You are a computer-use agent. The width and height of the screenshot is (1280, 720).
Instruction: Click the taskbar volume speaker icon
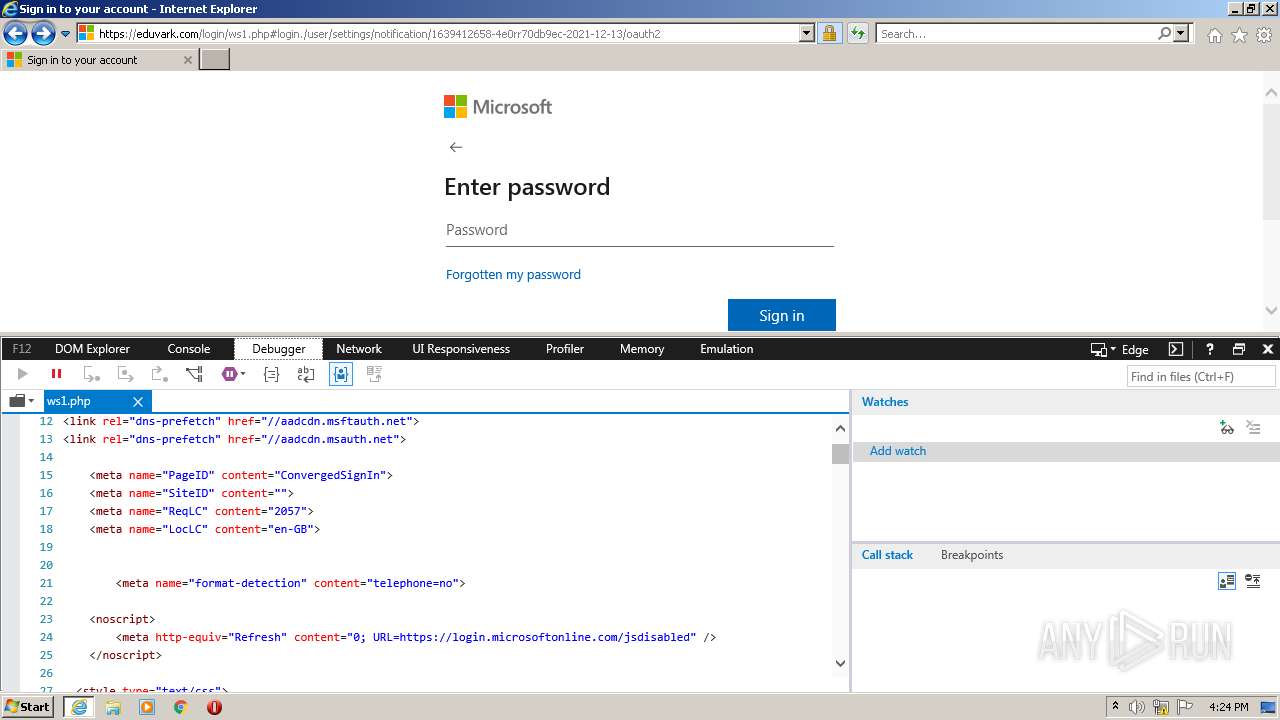[x=1137, y=707]
